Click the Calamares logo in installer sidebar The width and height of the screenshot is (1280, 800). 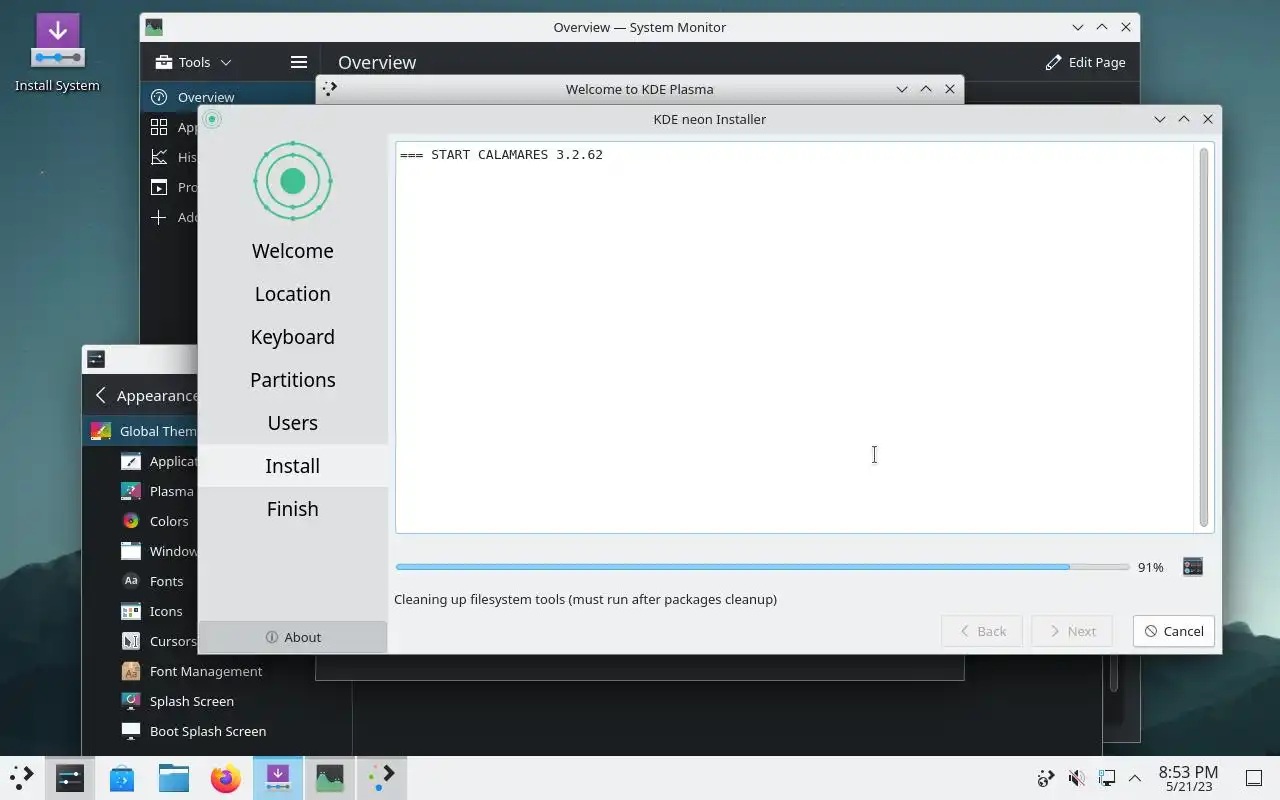click(x=292, y=181)
